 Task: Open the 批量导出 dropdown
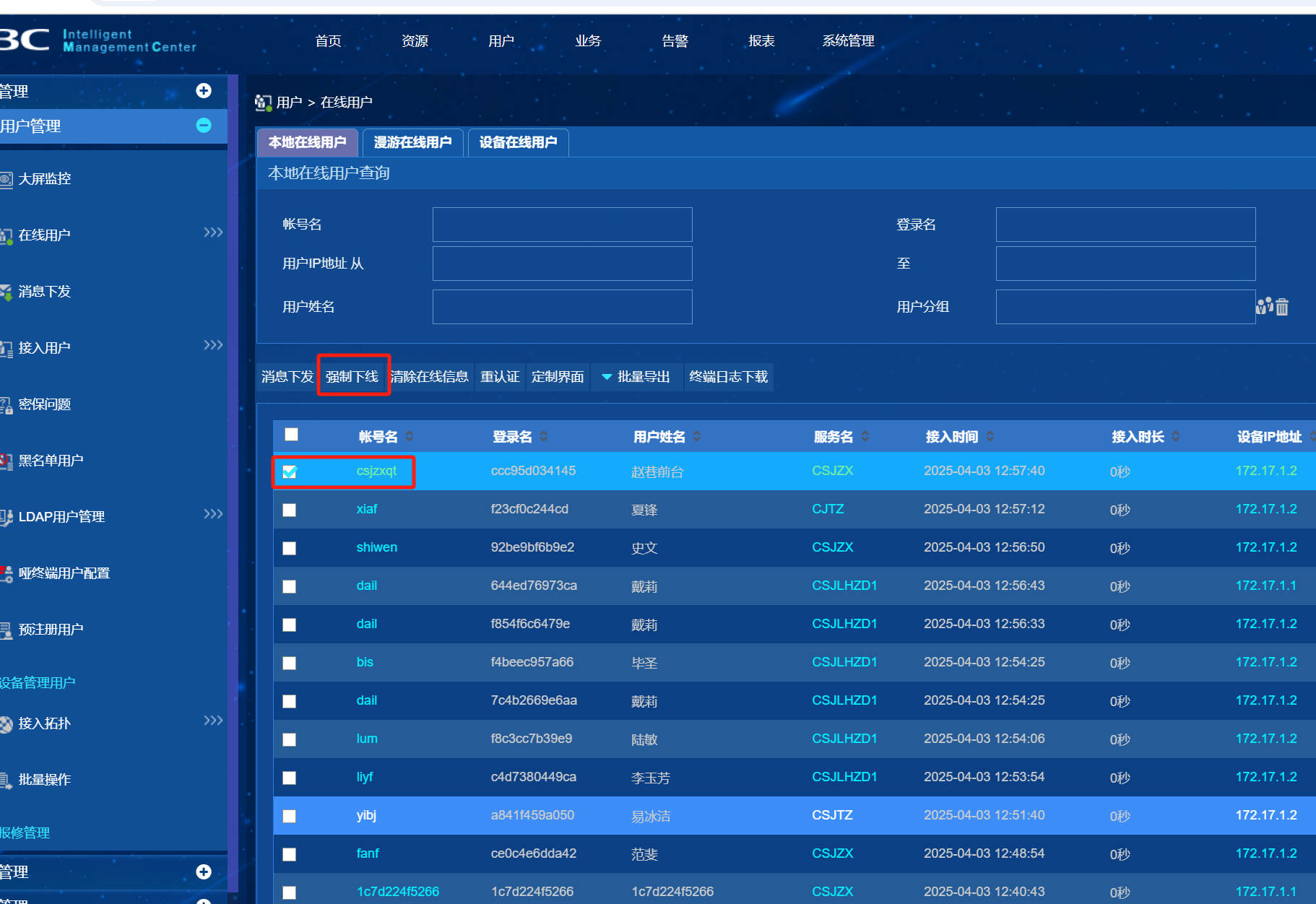click(x=636, y=377)
